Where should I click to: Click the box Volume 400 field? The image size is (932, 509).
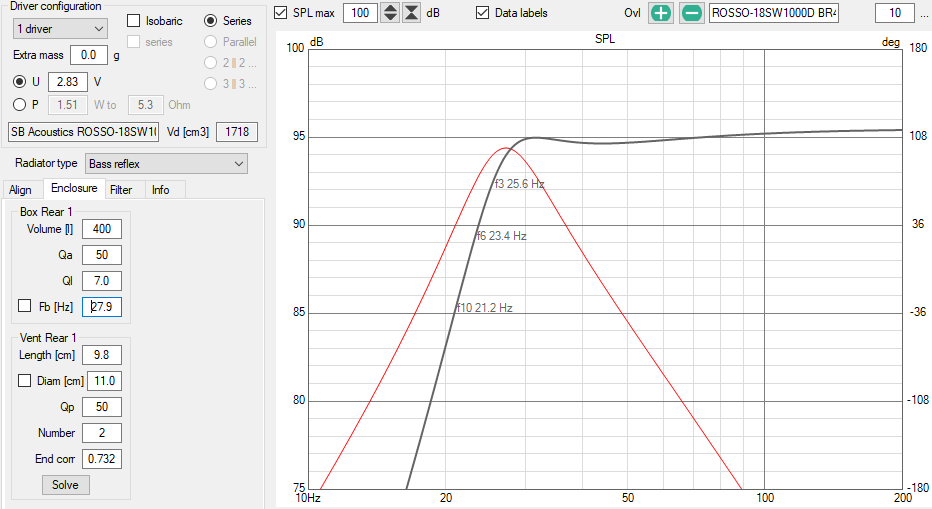pyautogui.click(x=102, y=229)
